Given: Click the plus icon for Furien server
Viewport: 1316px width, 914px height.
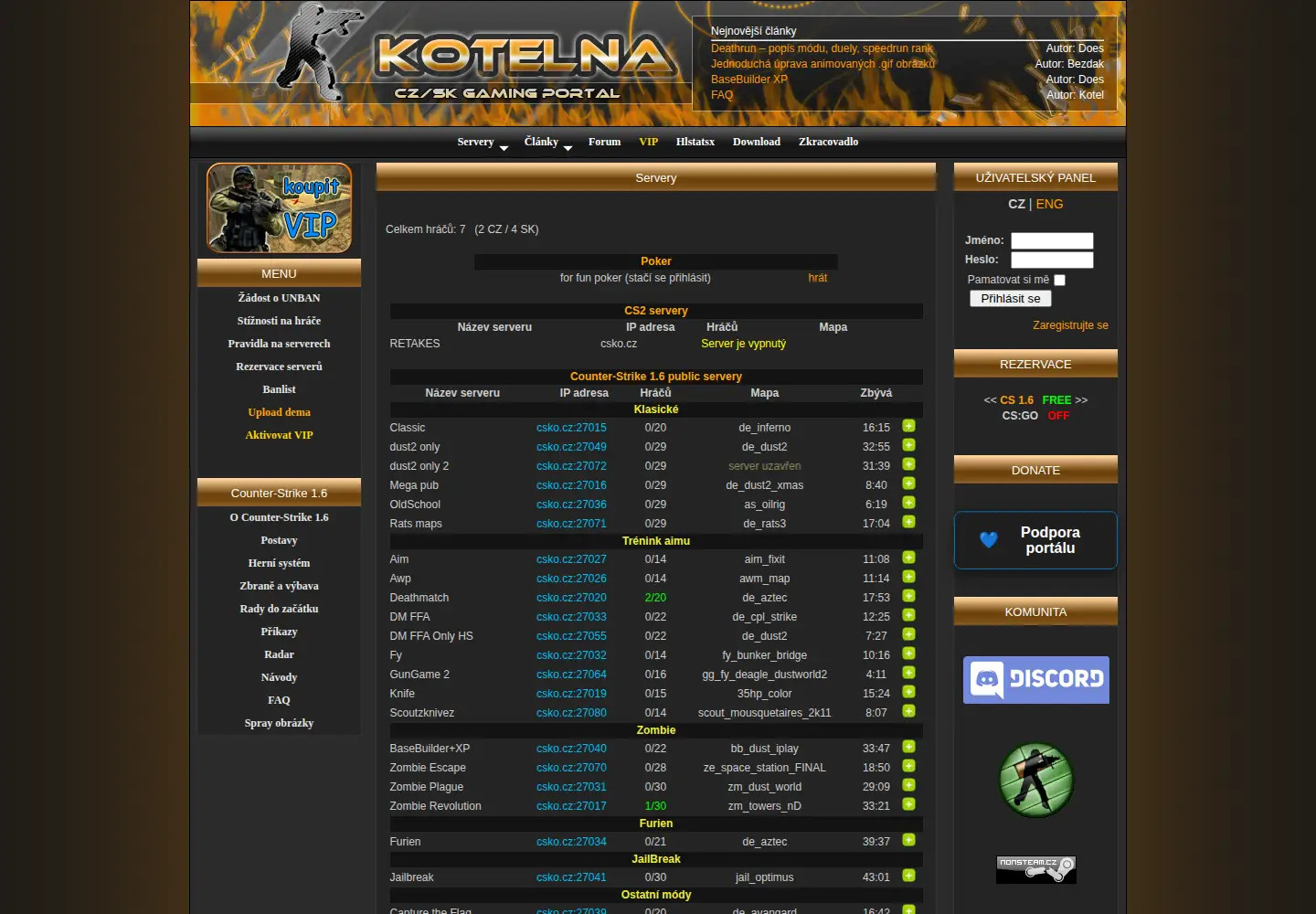Looking at the screenshot, I should [908, 840].
